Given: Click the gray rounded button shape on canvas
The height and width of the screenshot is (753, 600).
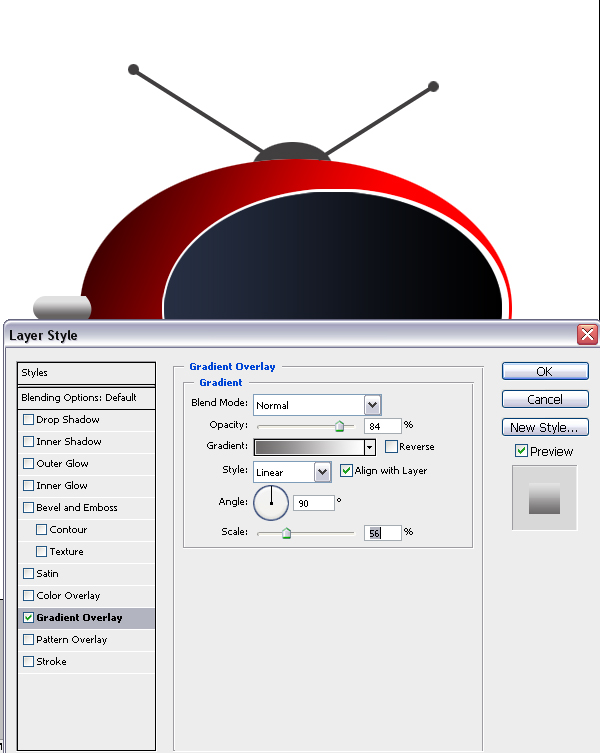Looking at the screenshot, I should 62,307.
